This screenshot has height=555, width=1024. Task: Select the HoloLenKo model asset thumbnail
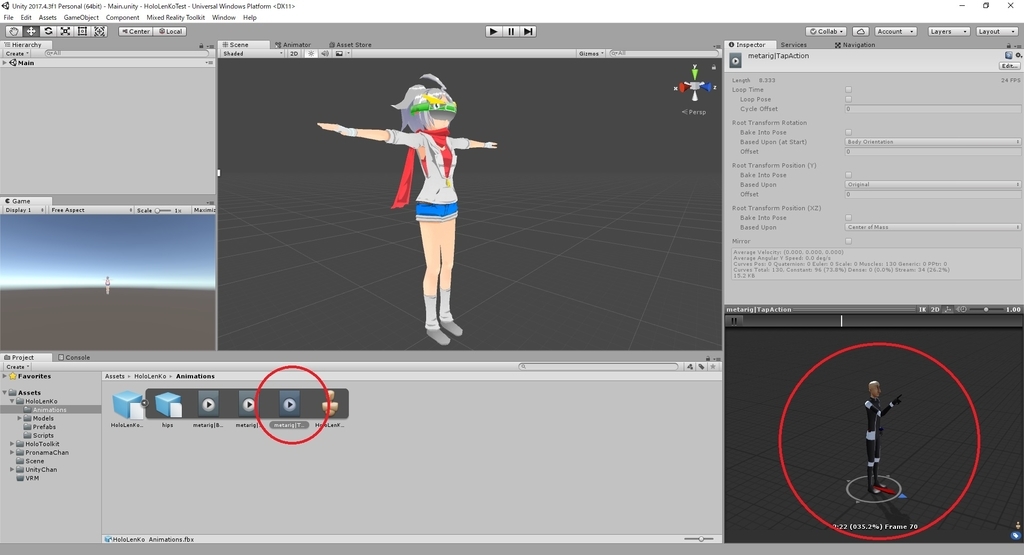coord(127,404)
